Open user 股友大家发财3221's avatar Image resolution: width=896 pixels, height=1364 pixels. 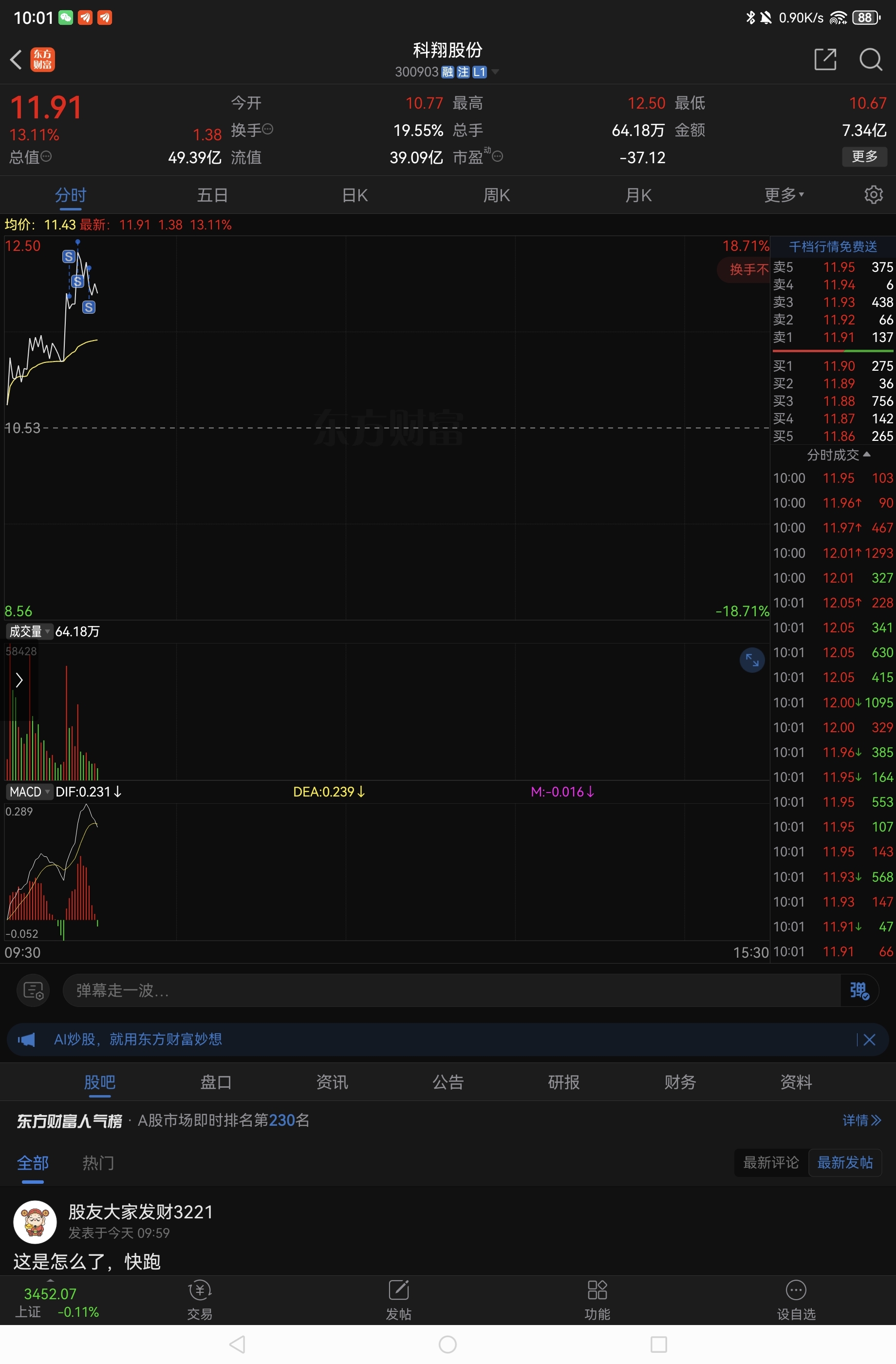click(x=35, y=1221)
